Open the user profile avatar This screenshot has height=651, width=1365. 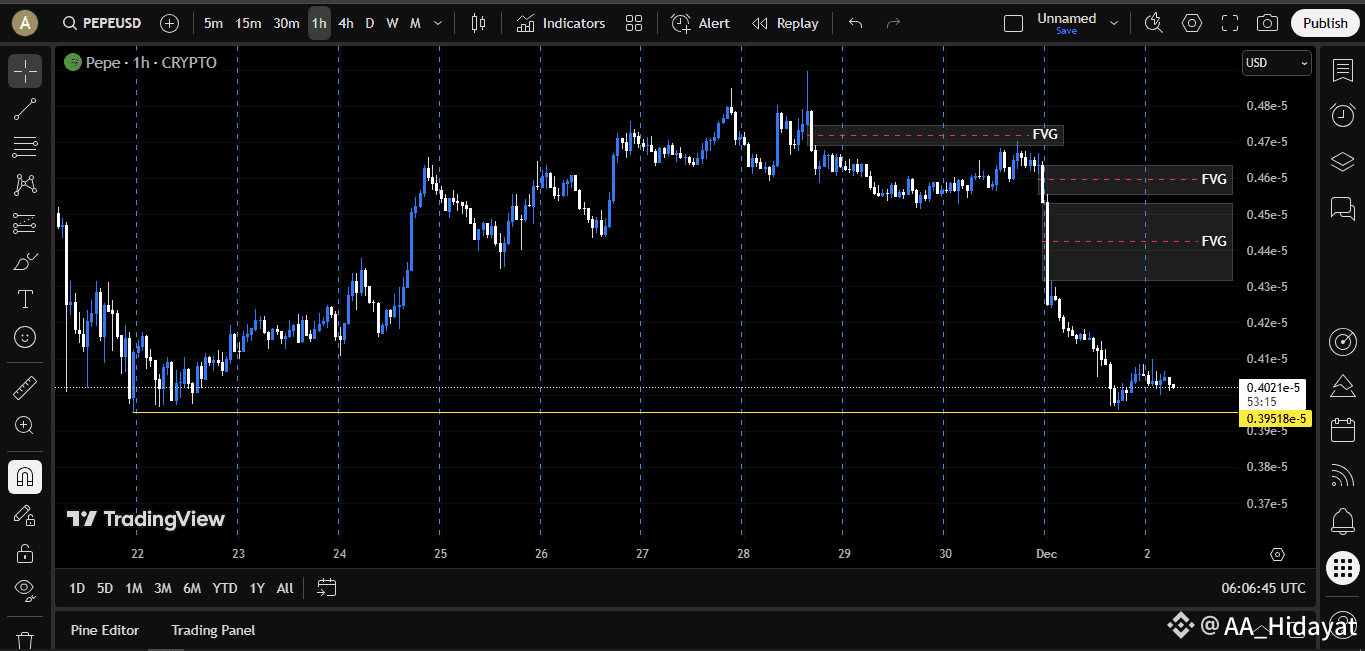point(25,22)
